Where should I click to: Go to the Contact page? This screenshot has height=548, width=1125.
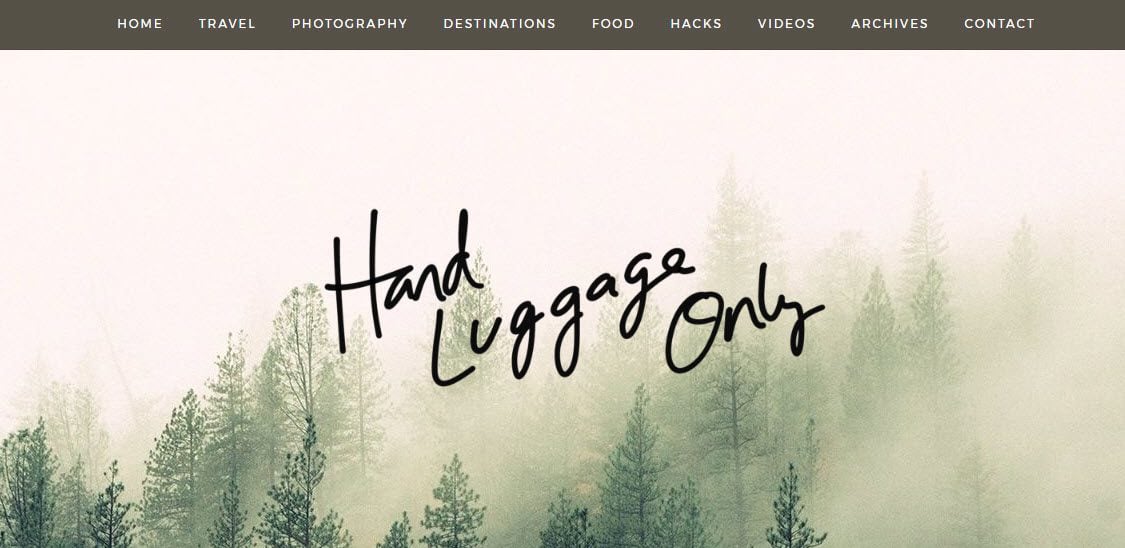(x=999, y=24)
